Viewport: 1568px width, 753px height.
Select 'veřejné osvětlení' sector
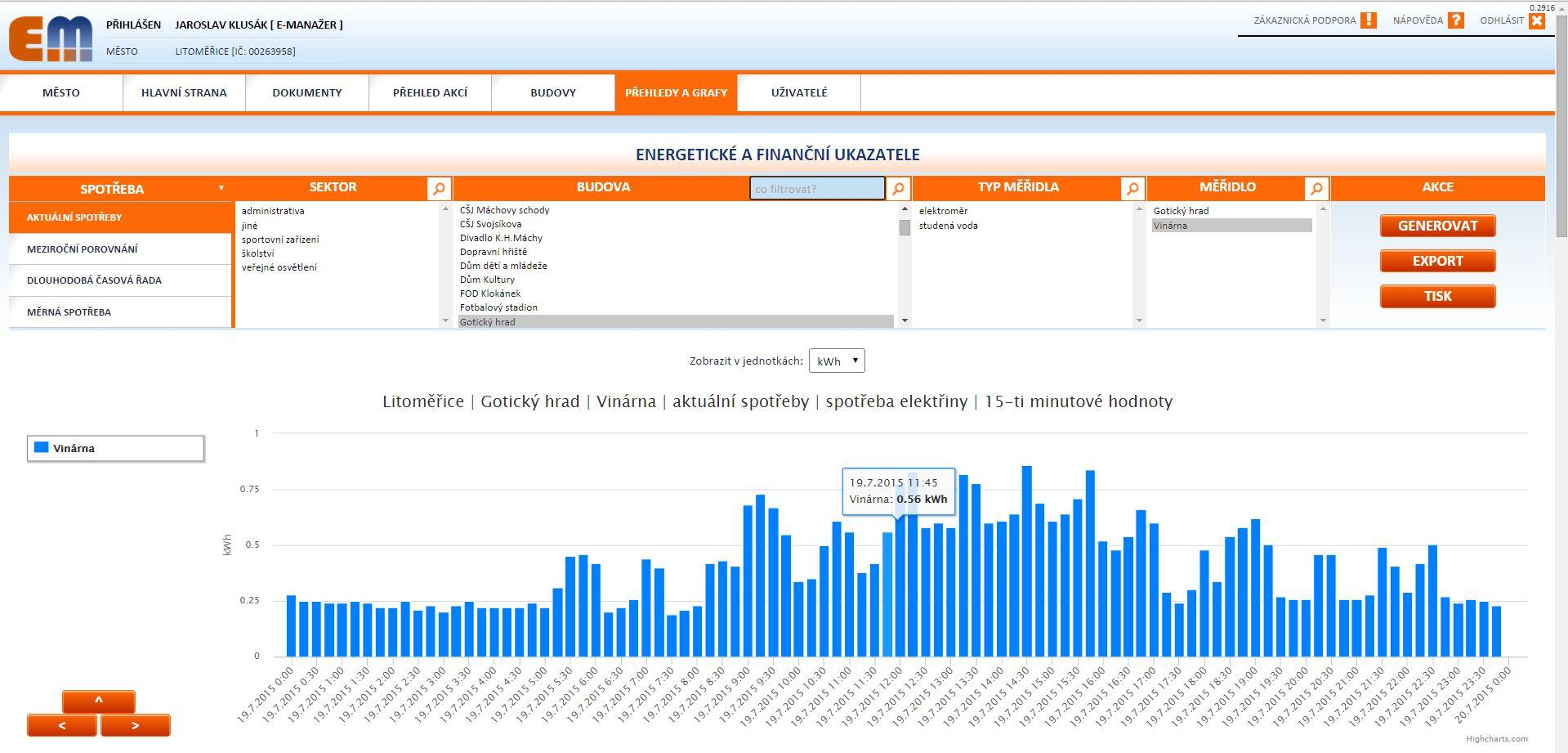coord(279,267)
